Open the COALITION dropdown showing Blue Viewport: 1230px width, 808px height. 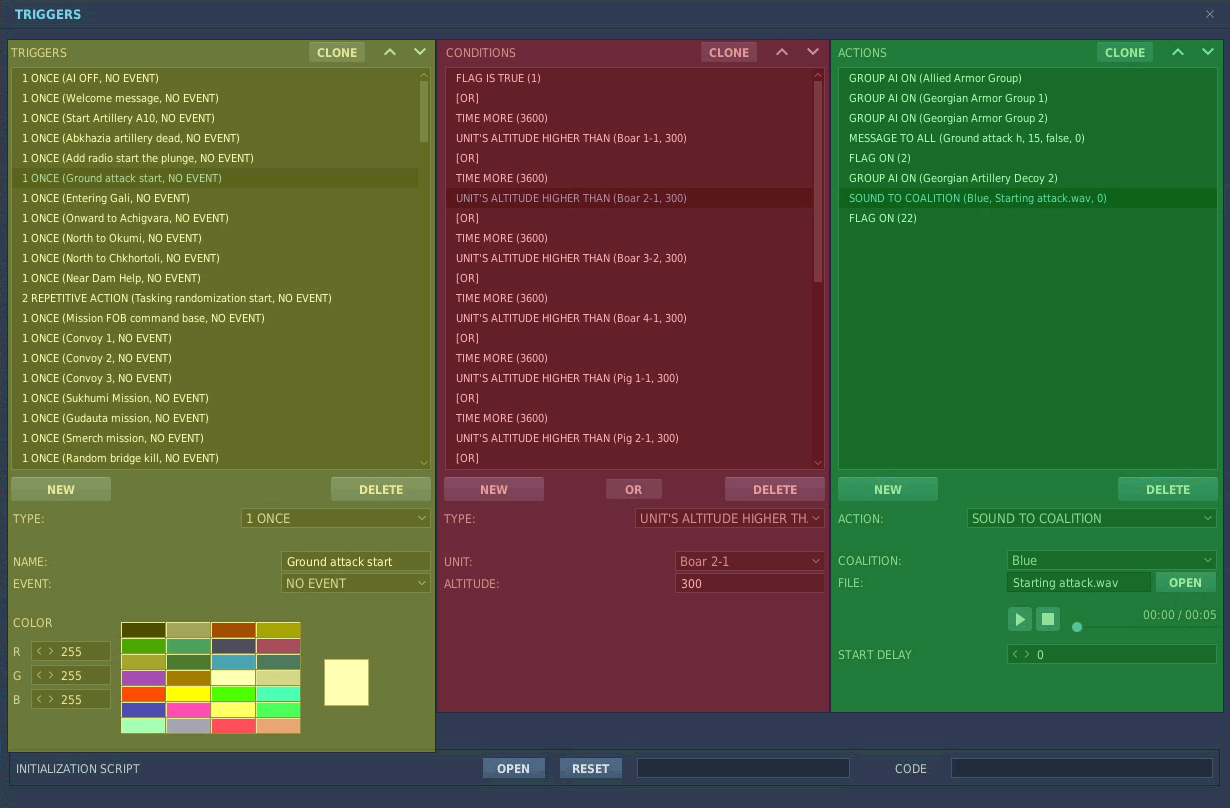pos(1112,560)
